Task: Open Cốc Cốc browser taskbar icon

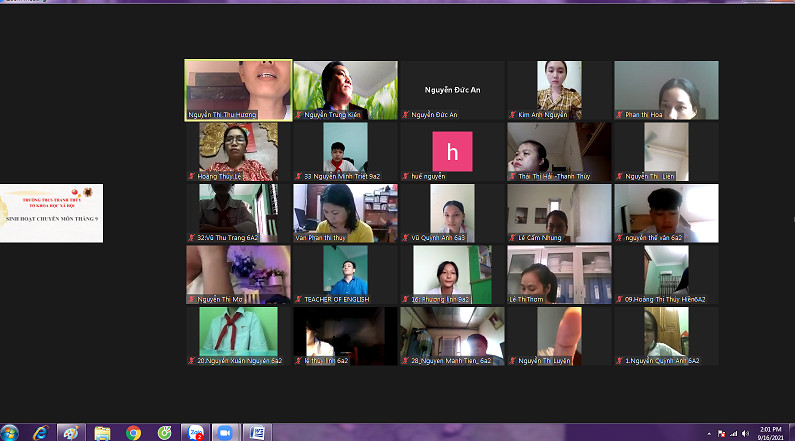Action: point(164,432)
